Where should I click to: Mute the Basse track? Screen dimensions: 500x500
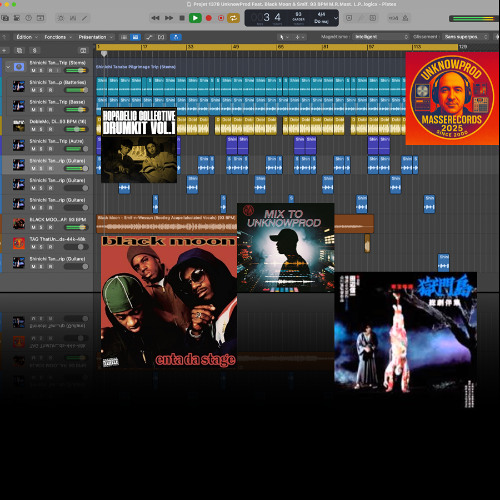pyautogui.click(x=33, y=110)
